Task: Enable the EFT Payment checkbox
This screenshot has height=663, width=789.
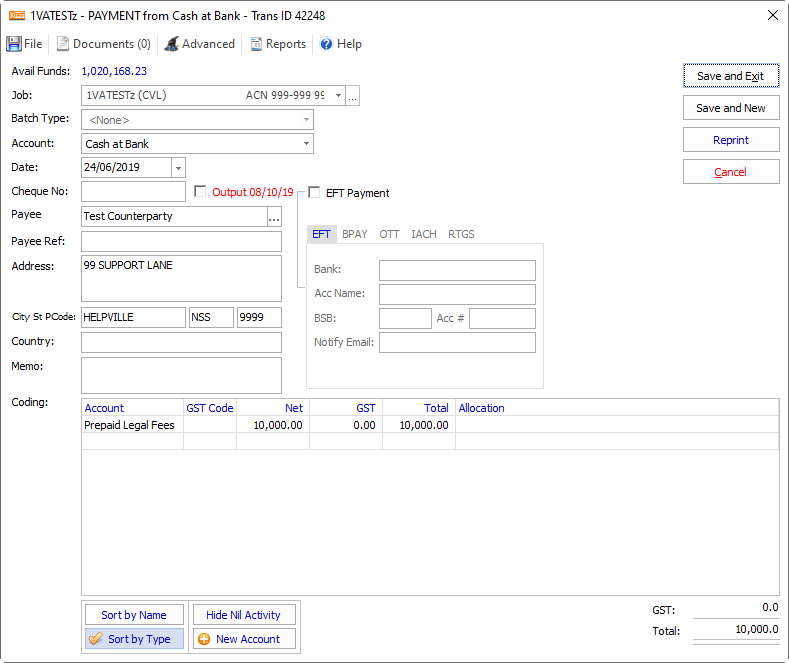Action: (315, 193)
